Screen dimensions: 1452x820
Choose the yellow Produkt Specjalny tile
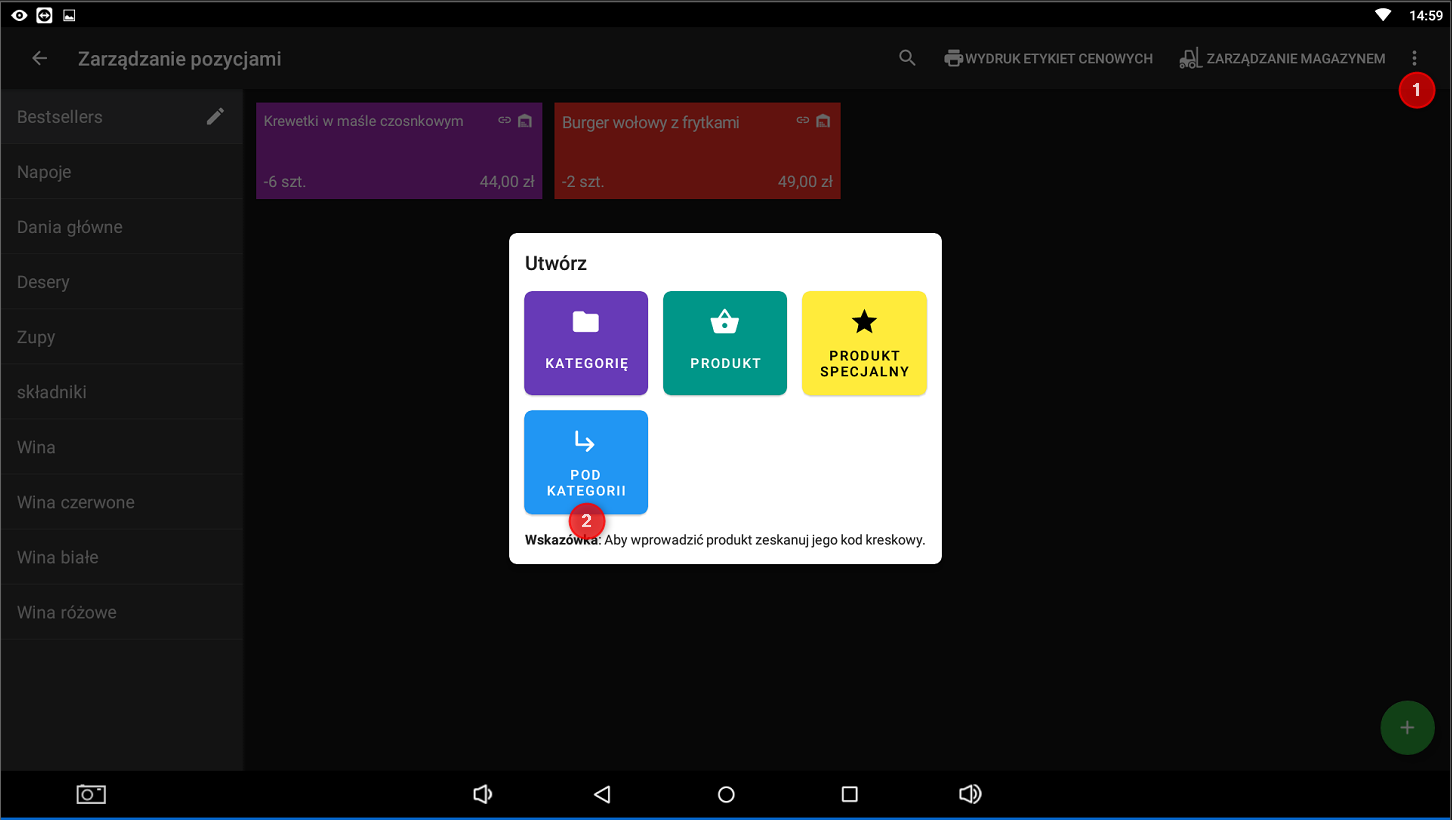click(864, 343)
